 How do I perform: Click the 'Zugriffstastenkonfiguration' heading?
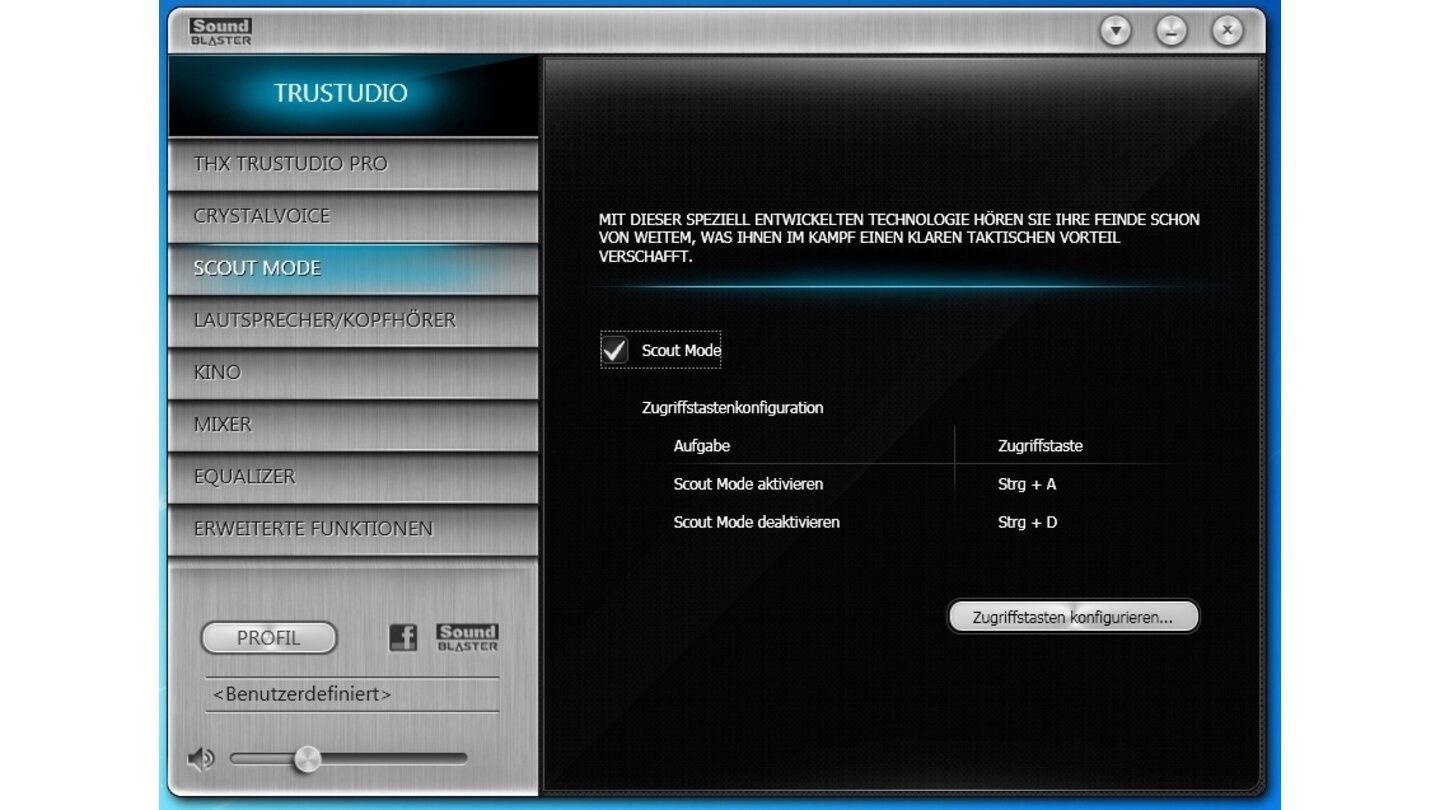click(x=732, y=408)
